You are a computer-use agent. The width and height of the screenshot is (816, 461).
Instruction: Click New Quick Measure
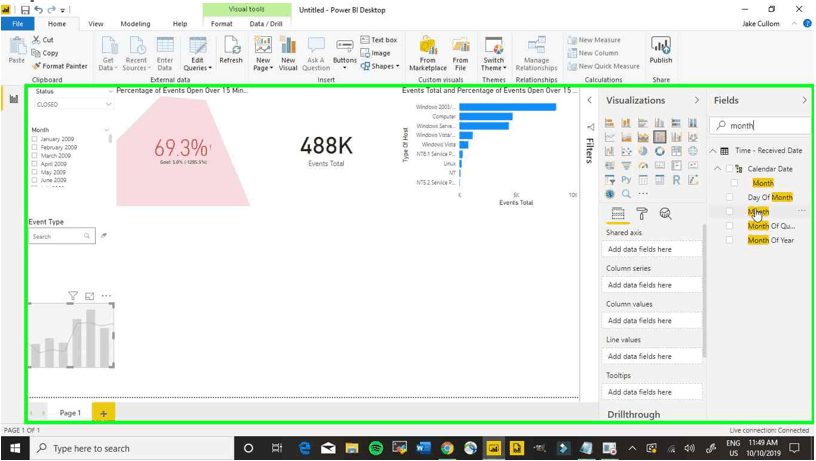[604, 66]
